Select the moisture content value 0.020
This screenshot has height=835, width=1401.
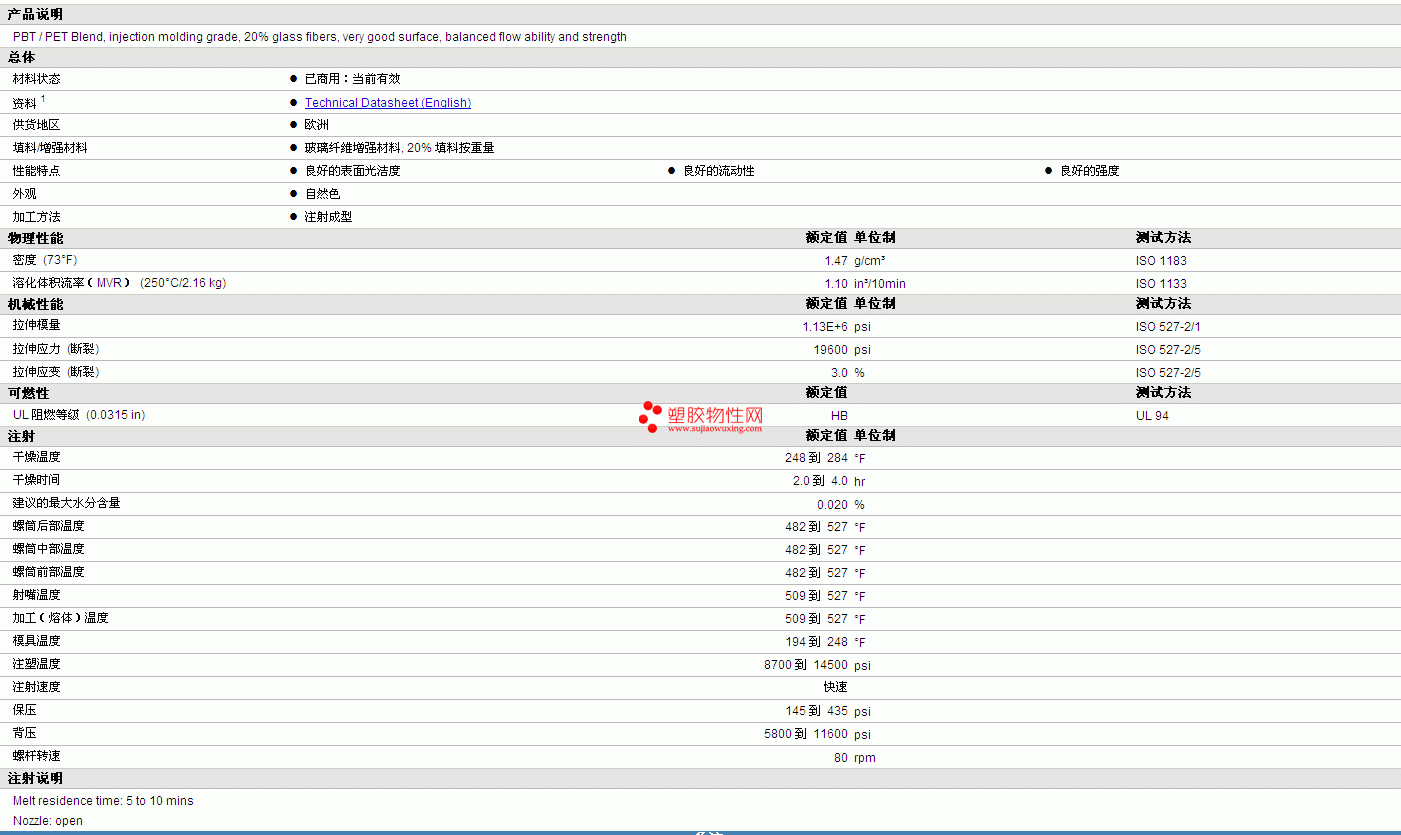833,505
